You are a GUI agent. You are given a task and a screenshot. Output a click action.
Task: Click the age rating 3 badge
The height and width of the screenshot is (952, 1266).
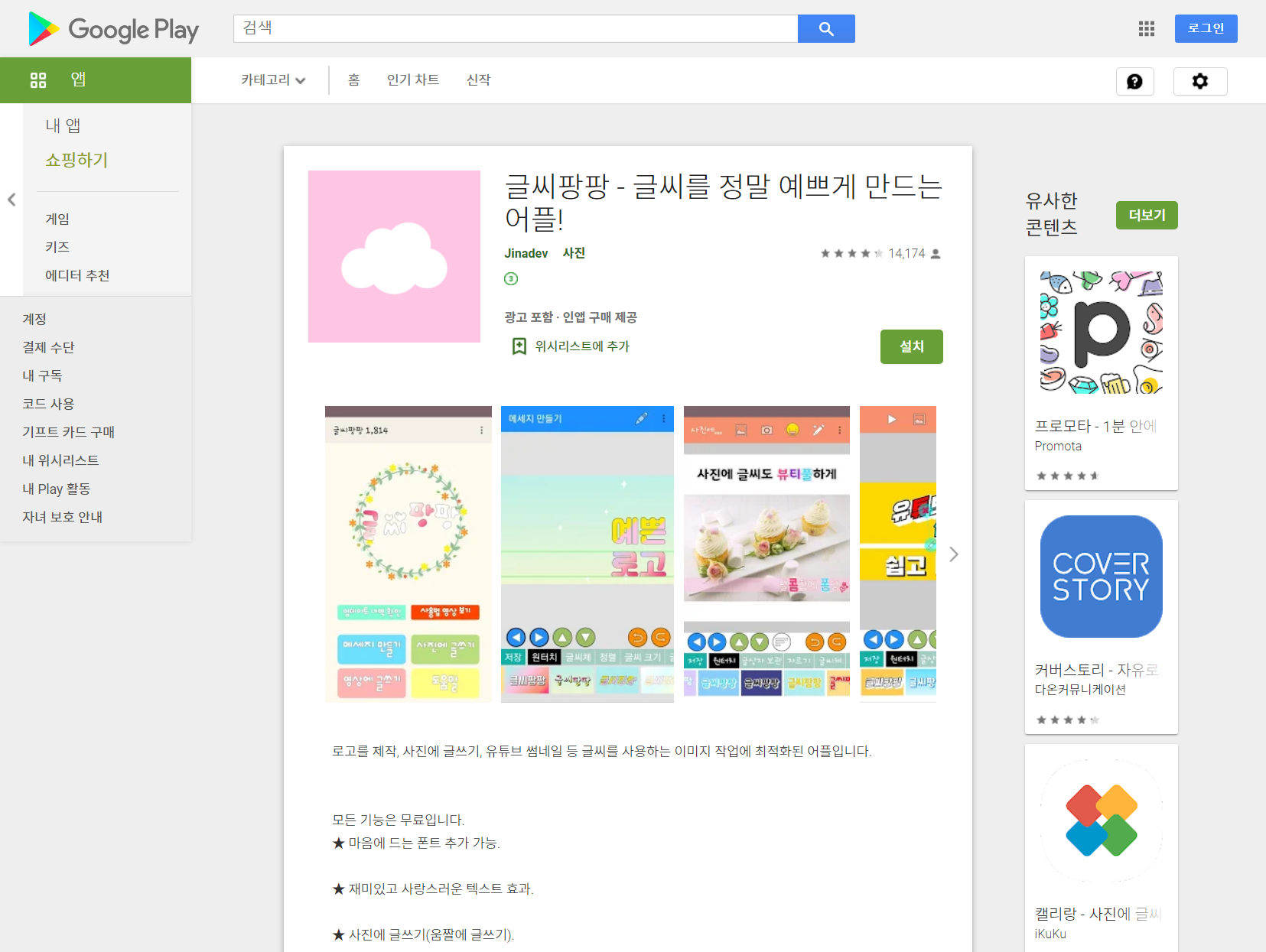click(x=511, y=279)
